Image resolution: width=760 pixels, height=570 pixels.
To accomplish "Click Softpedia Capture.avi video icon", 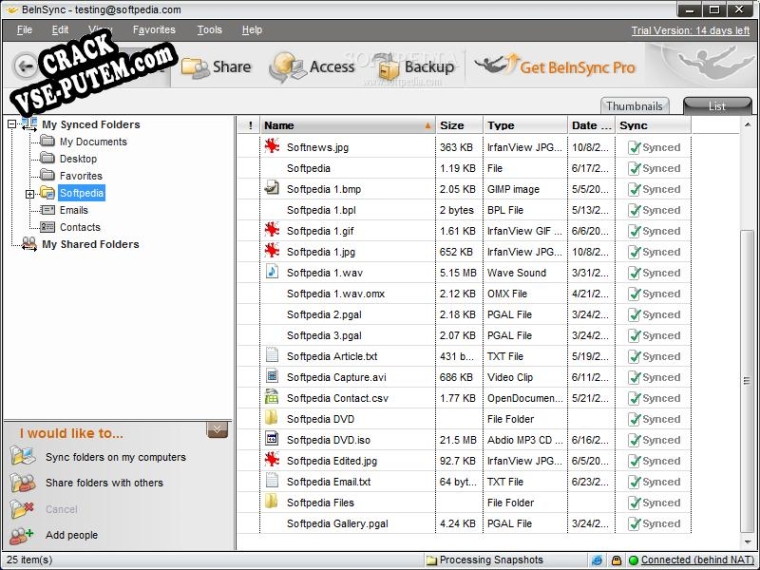I will (272, 376).
